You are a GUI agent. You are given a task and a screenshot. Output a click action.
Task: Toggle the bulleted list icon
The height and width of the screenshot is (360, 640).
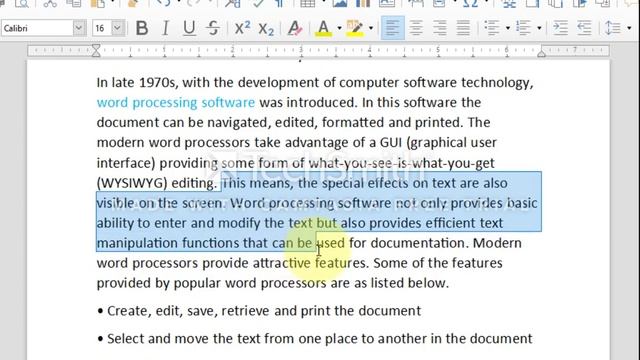pos(492,28)
